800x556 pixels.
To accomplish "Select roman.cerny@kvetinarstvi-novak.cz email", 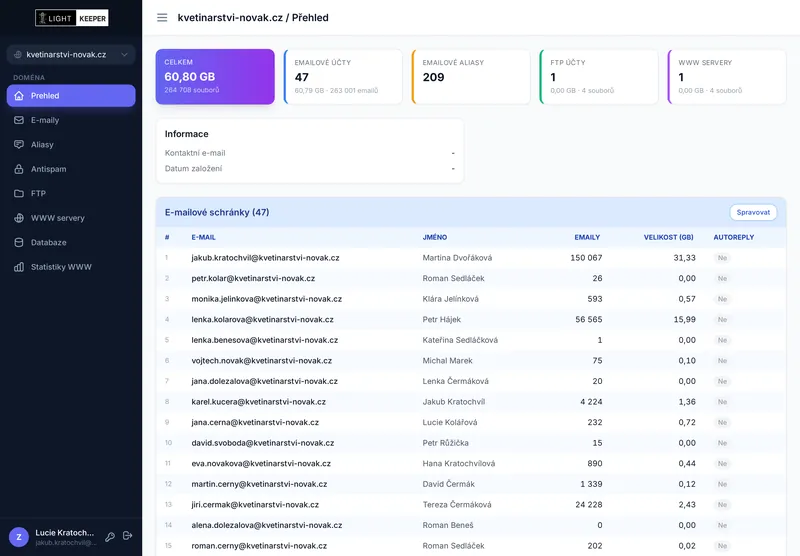I will [259, 546].
